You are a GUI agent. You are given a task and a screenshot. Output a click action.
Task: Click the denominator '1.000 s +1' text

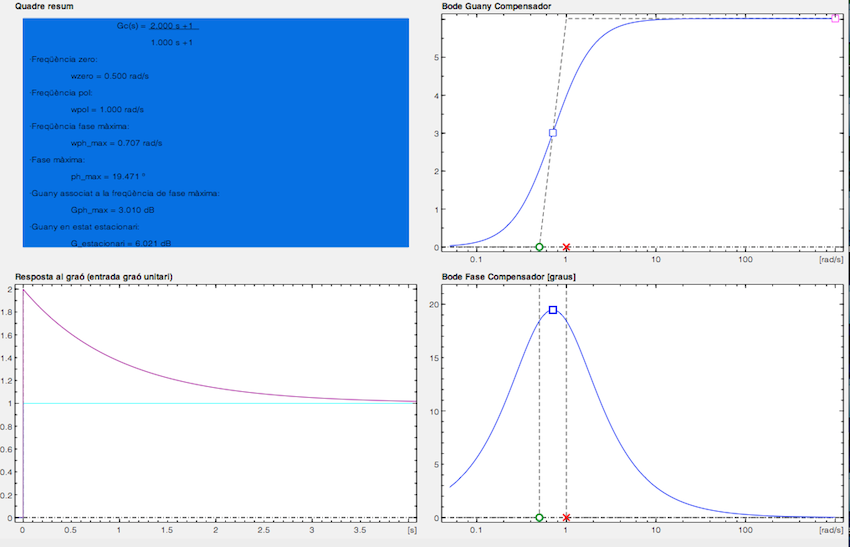click(x=171, y=42)
